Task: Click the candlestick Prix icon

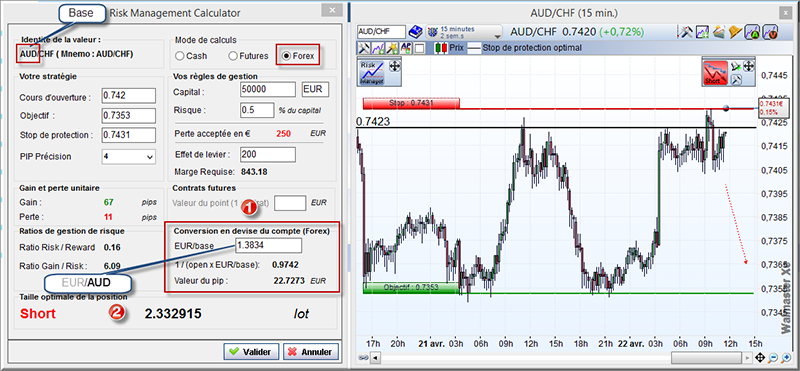Action: (442, 48)
